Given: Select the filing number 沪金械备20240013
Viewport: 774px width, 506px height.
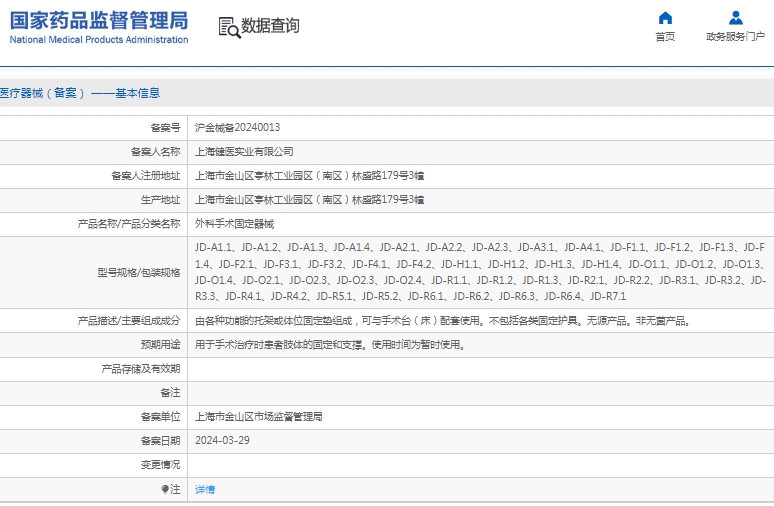Looking at the screenshot, I should click(x=237, y=127).
